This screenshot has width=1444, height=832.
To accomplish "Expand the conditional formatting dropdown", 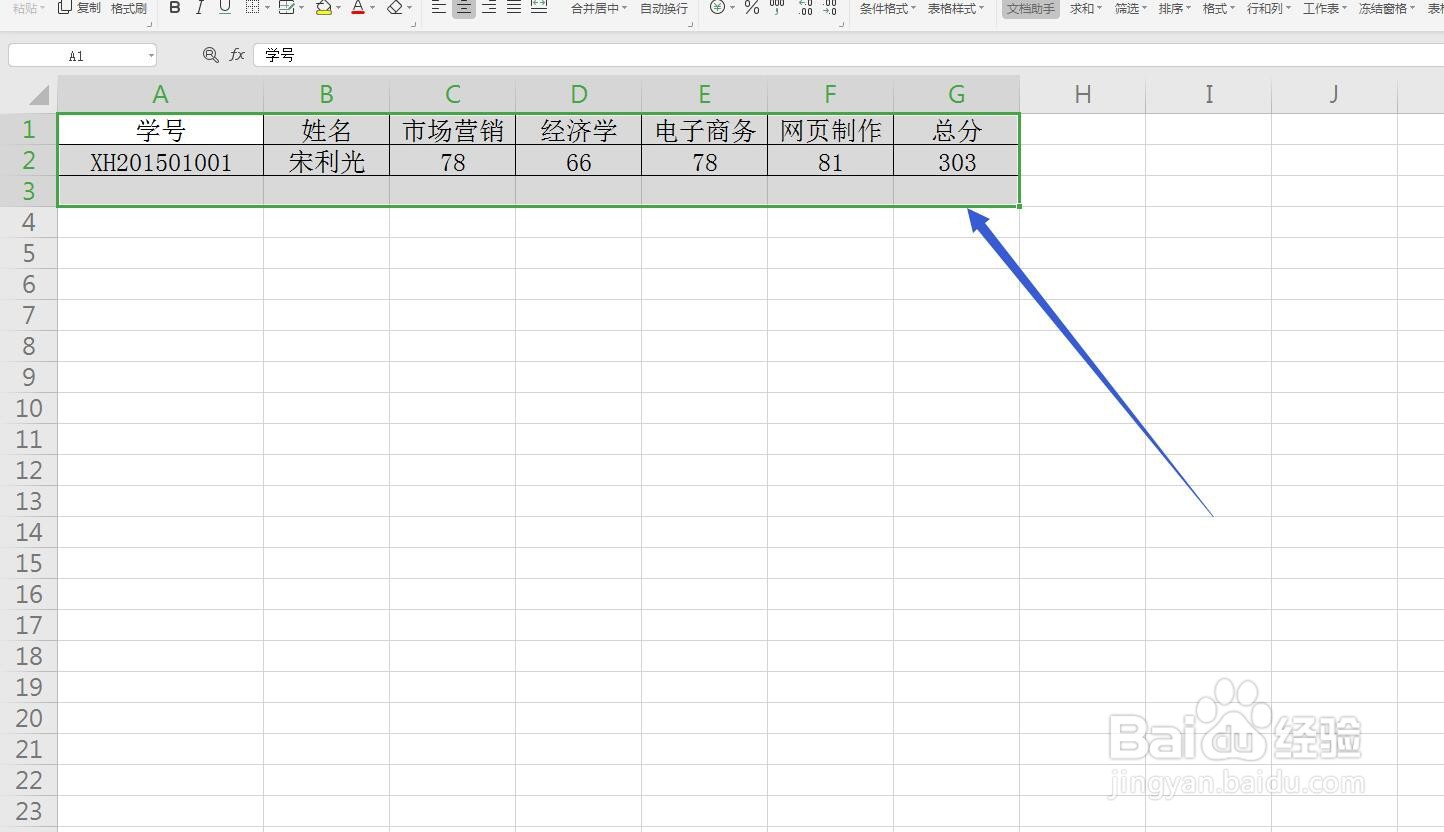I will coord(888,8).
